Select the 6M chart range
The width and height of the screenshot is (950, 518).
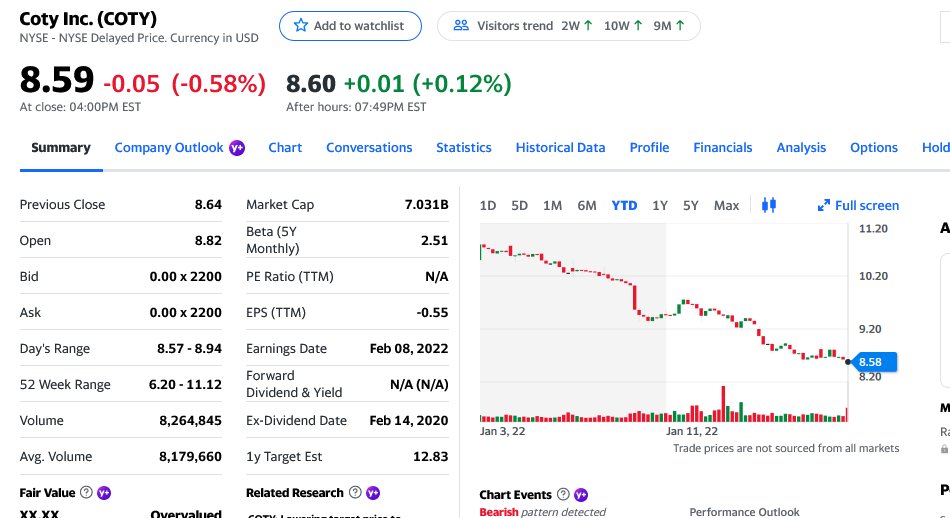(x=586, y=205)
